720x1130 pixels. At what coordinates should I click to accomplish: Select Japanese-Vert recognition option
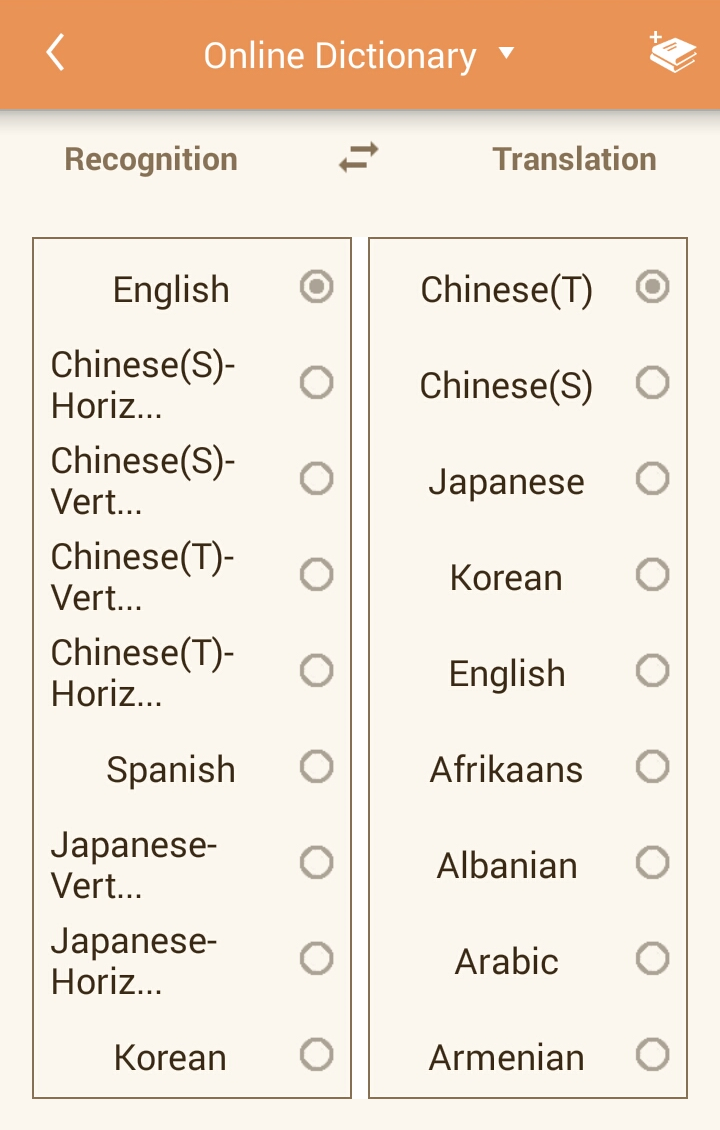tap(316, 863)
